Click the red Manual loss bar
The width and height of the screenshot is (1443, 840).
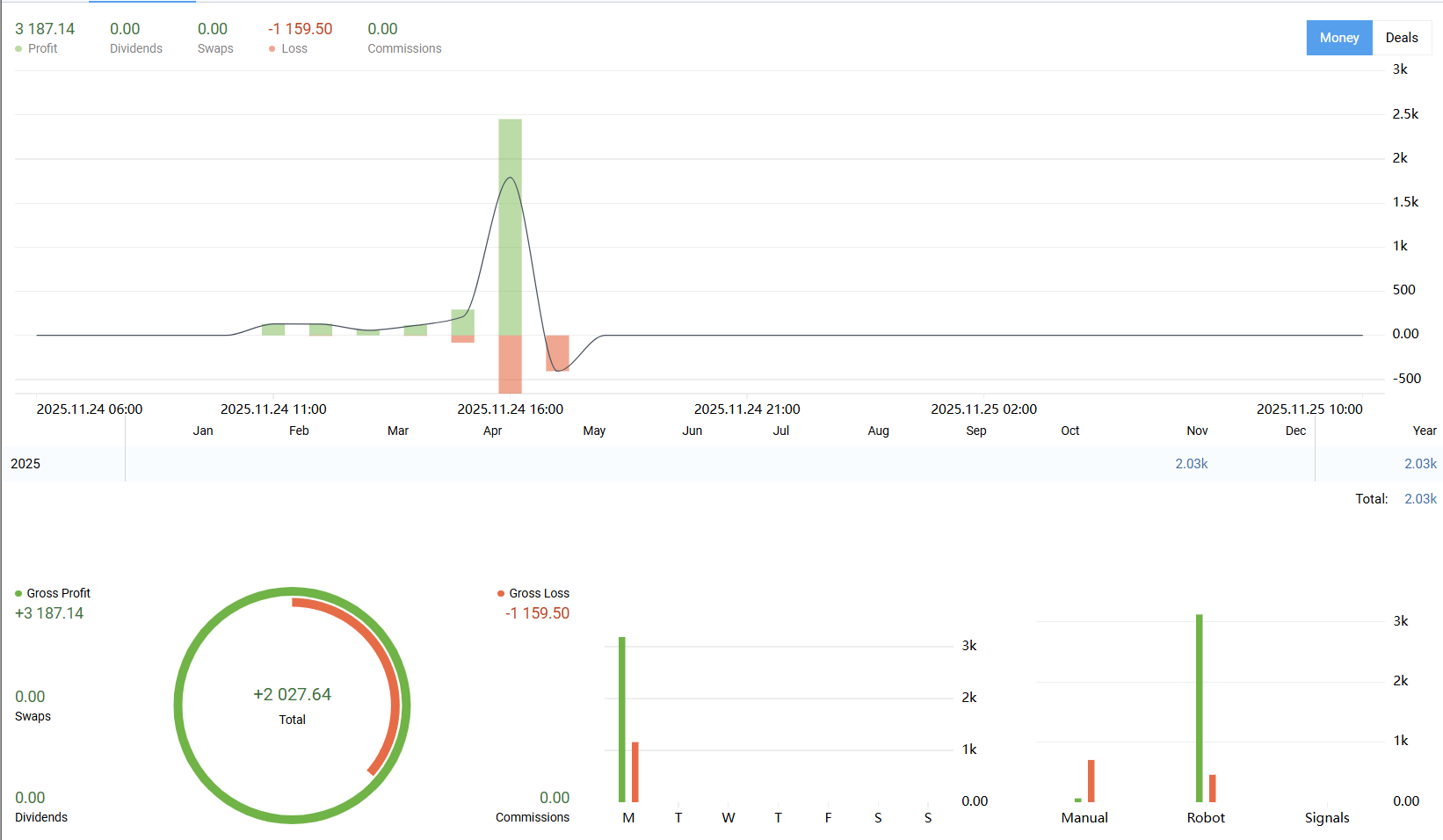click(x=1091, y=780)
